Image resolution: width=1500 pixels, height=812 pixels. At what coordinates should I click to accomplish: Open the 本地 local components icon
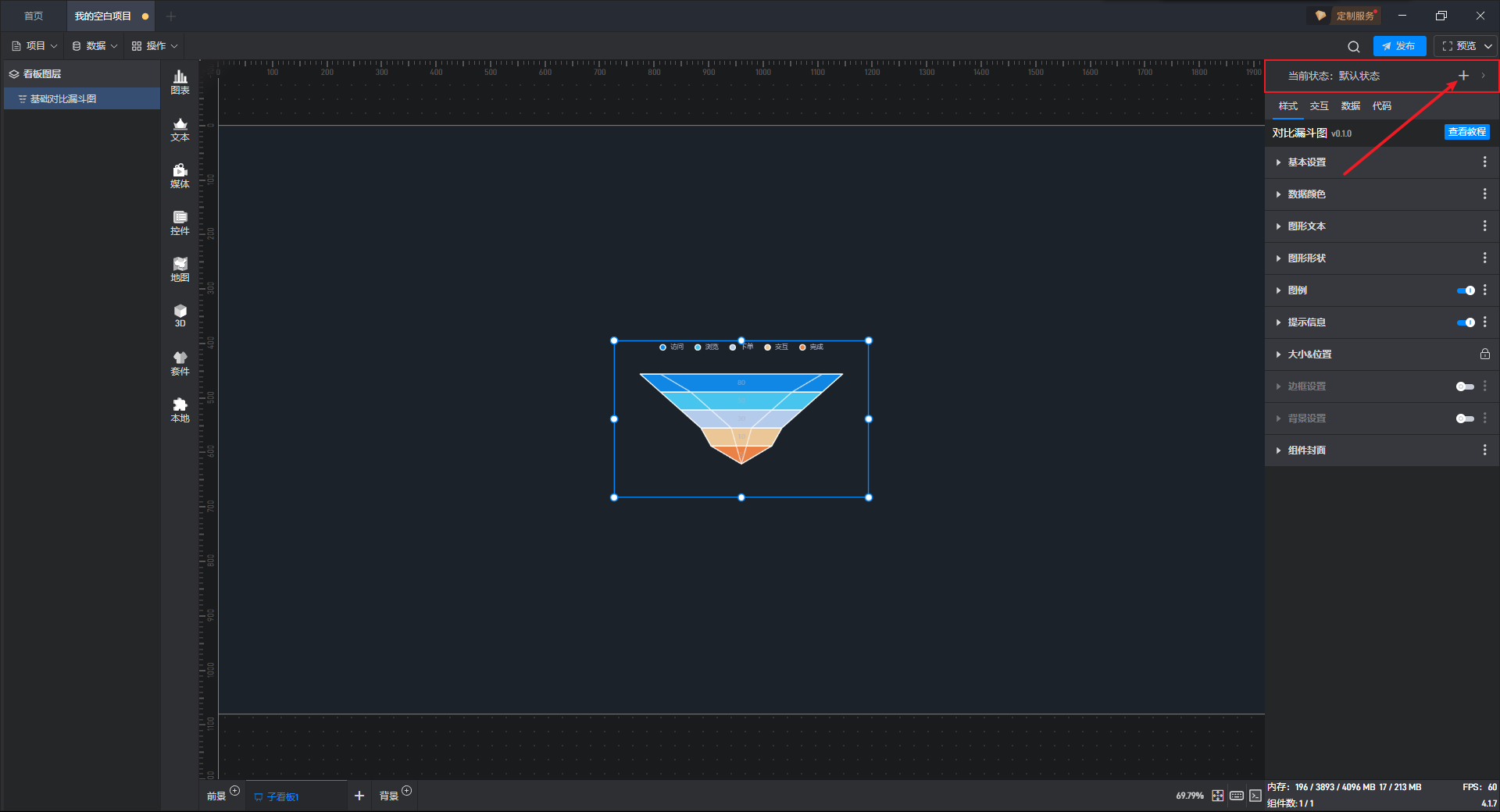180,409
